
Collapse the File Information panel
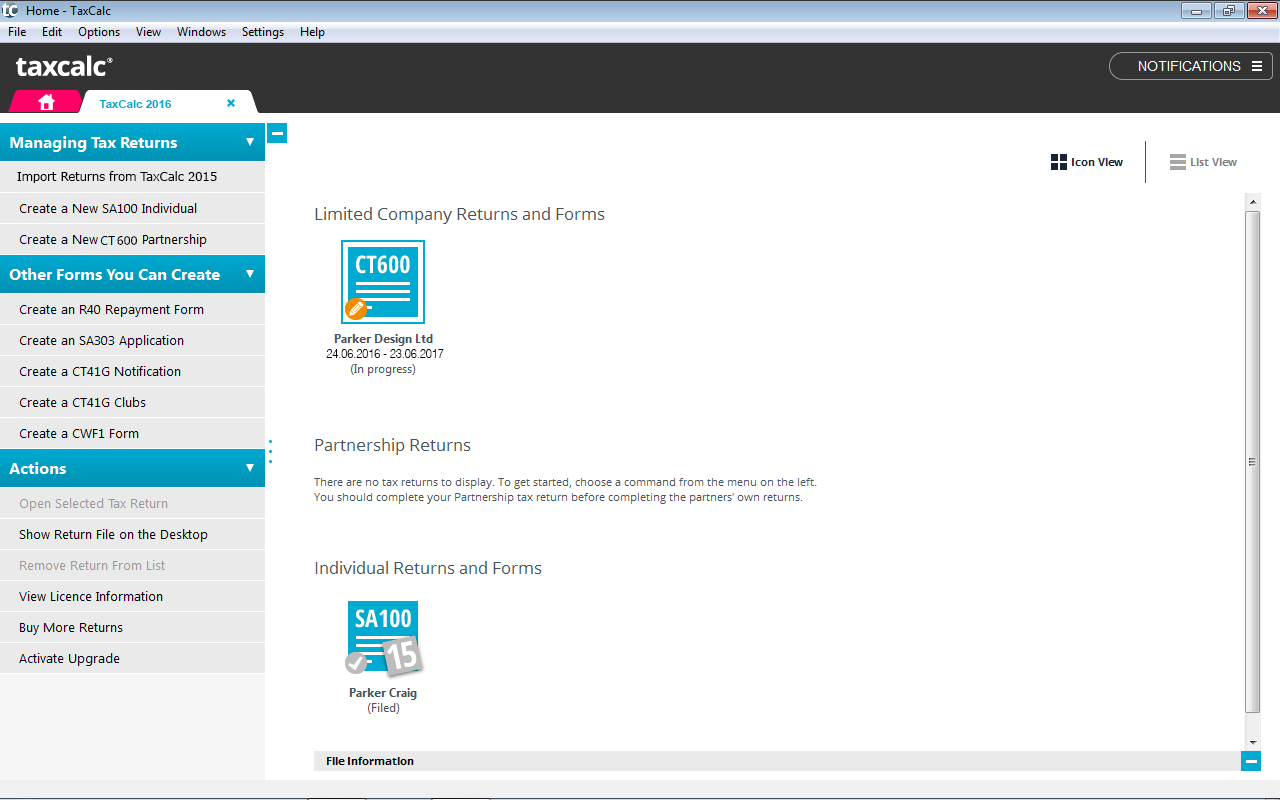(1251, 761)
